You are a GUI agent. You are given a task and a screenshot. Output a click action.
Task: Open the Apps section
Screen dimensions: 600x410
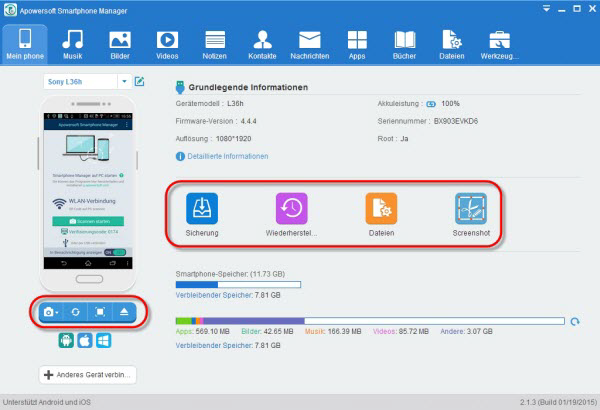point(357,44)
